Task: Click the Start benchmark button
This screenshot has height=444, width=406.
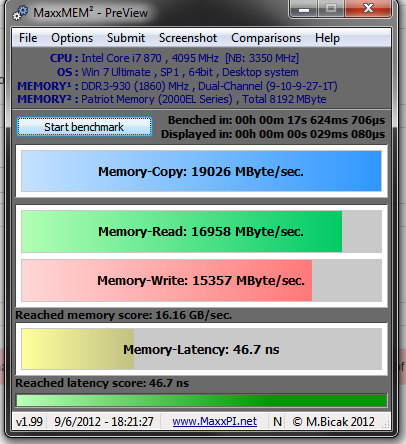Action: 84,127
